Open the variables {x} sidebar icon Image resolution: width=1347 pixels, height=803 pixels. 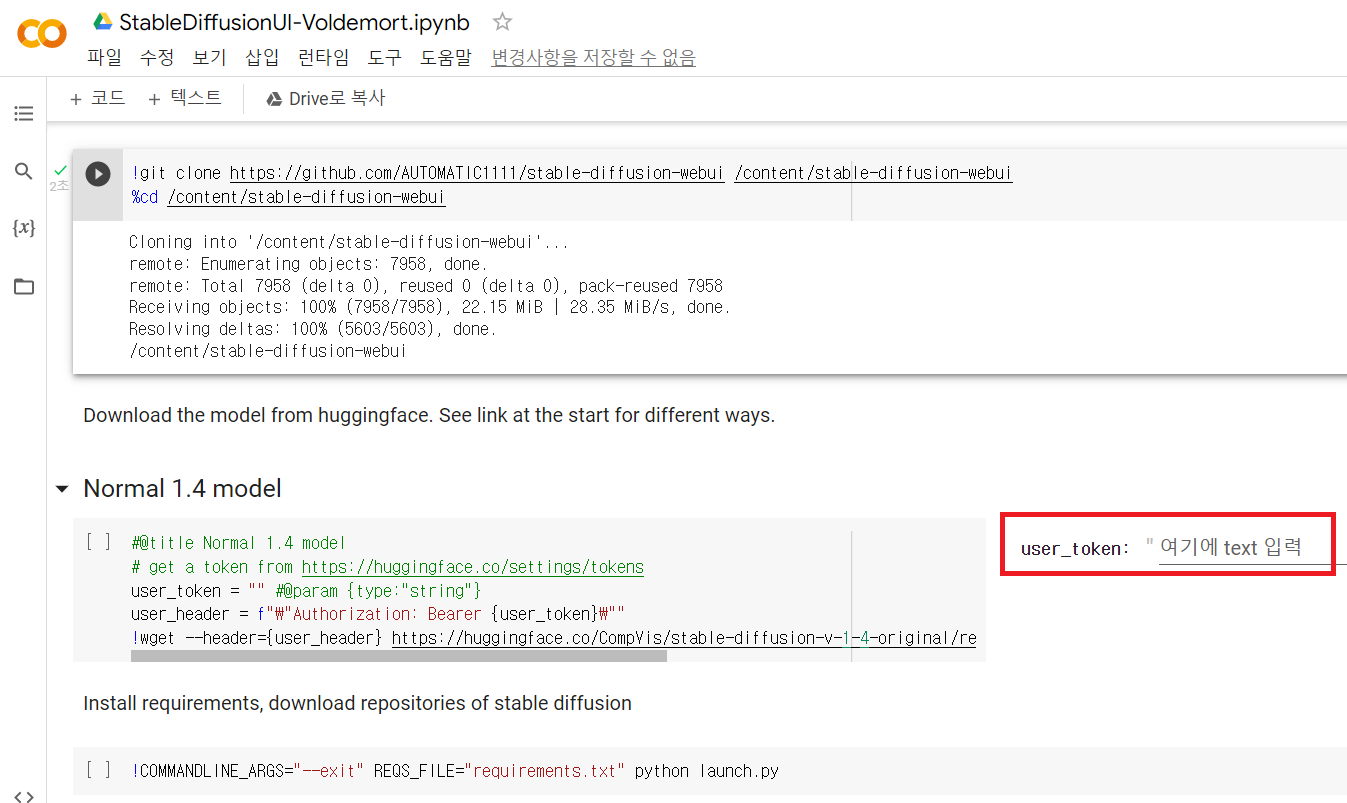tap(24, 228)
